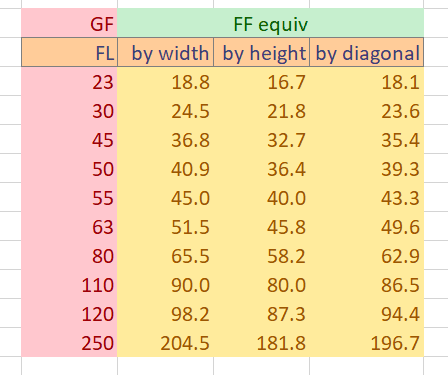Select the cell with value 98.2

pyautogui.click(x=165, y=313)
